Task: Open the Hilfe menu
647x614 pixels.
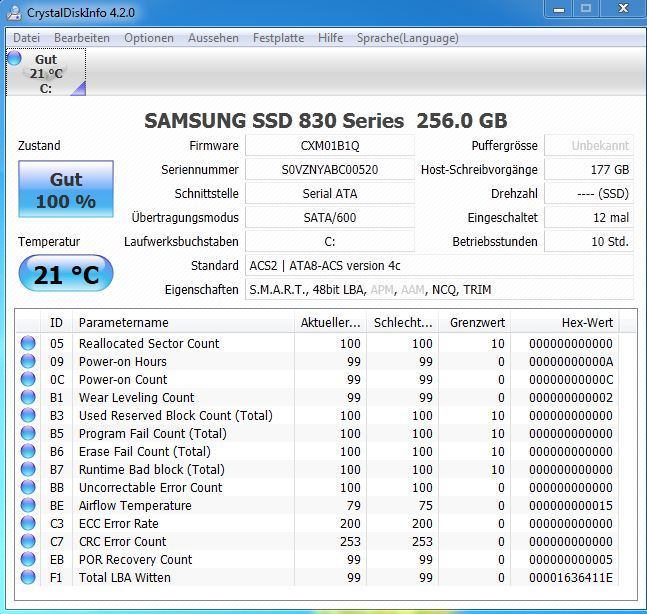Action: tap(331, 38)
